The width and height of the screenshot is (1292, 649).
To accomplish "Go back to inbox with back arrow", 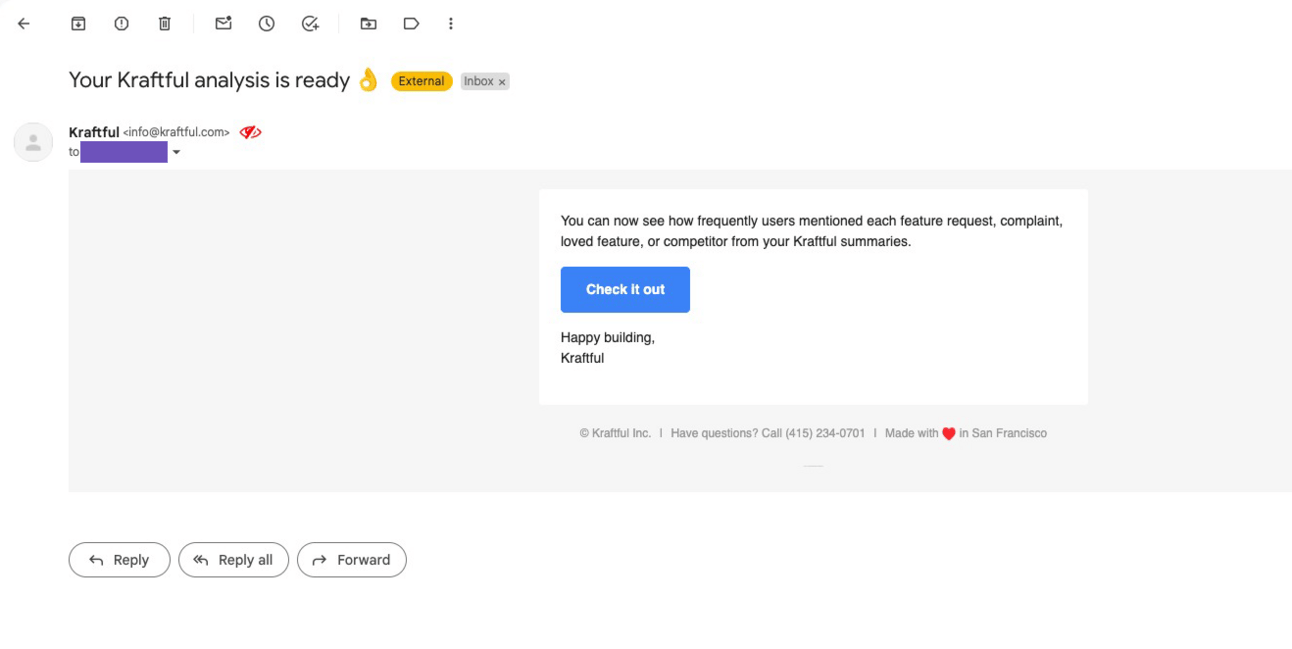I will pyautogui.click(x=24, y=24).
